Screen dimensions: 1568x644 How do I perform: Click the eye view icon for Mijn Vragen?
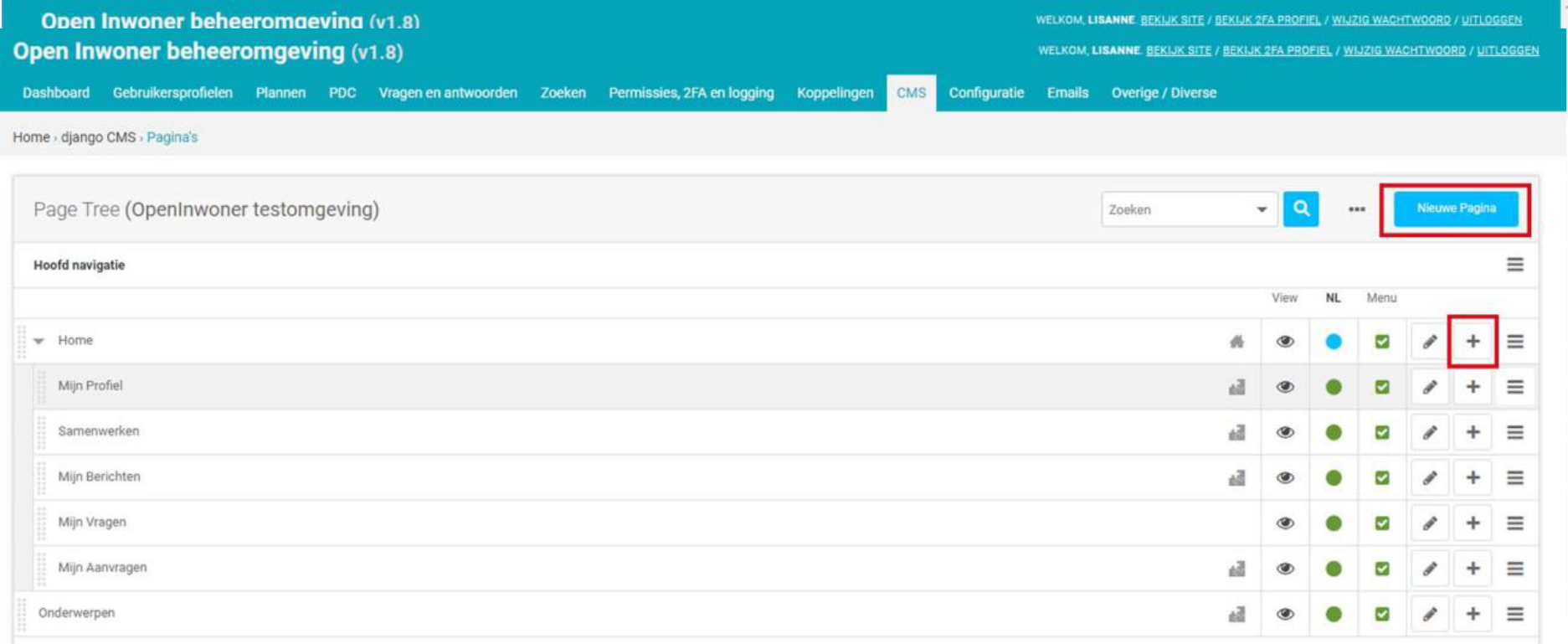click(x=1285, y=523)
